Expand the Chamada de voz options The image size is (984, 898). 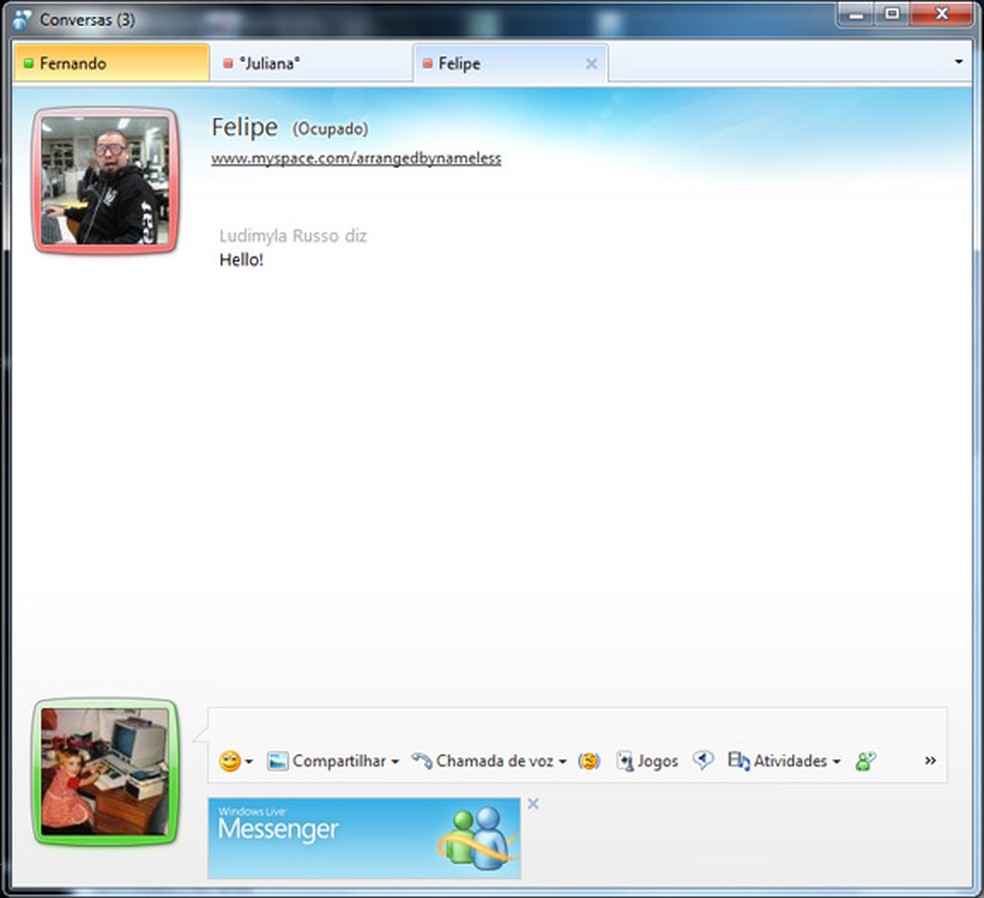(x=563, y=761)
